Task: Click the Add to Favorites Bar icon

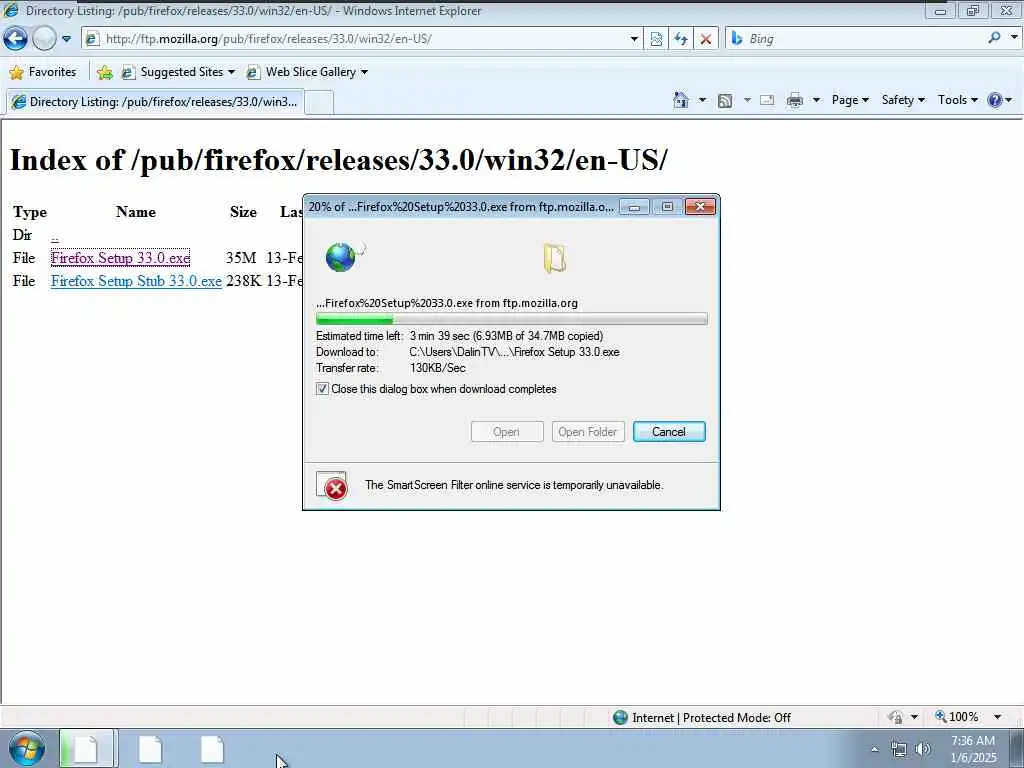Action: point(104,72)
